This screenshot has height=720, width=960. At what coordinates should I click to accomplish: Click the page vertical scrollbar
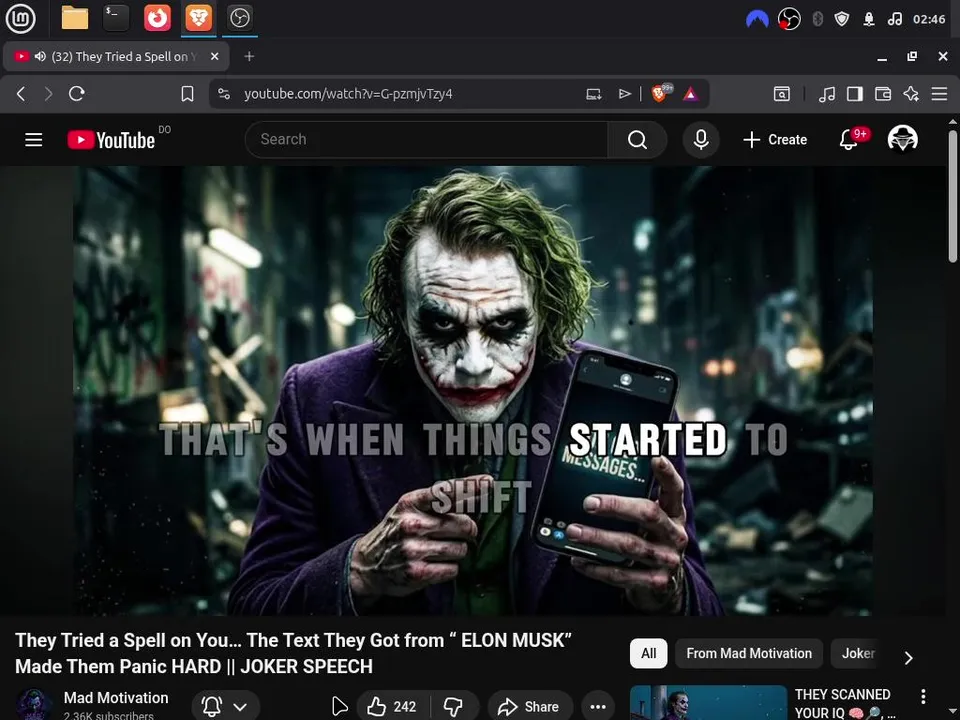tap(953, 196)
